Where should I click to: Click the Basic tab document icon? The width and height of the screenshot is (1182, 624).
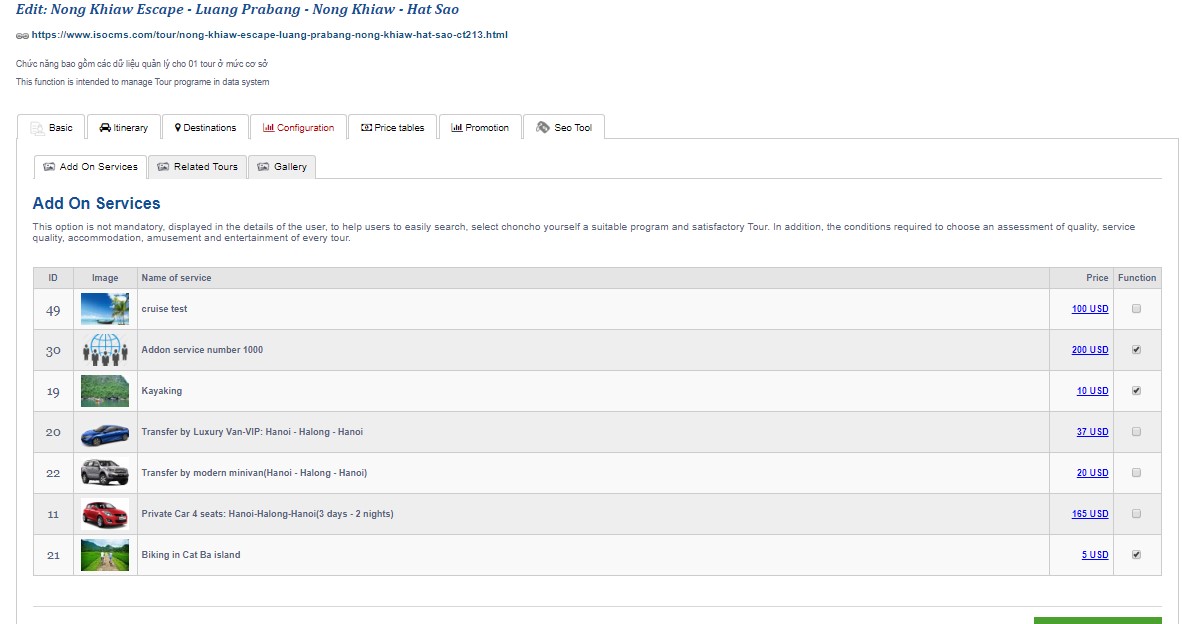[37, 128]
